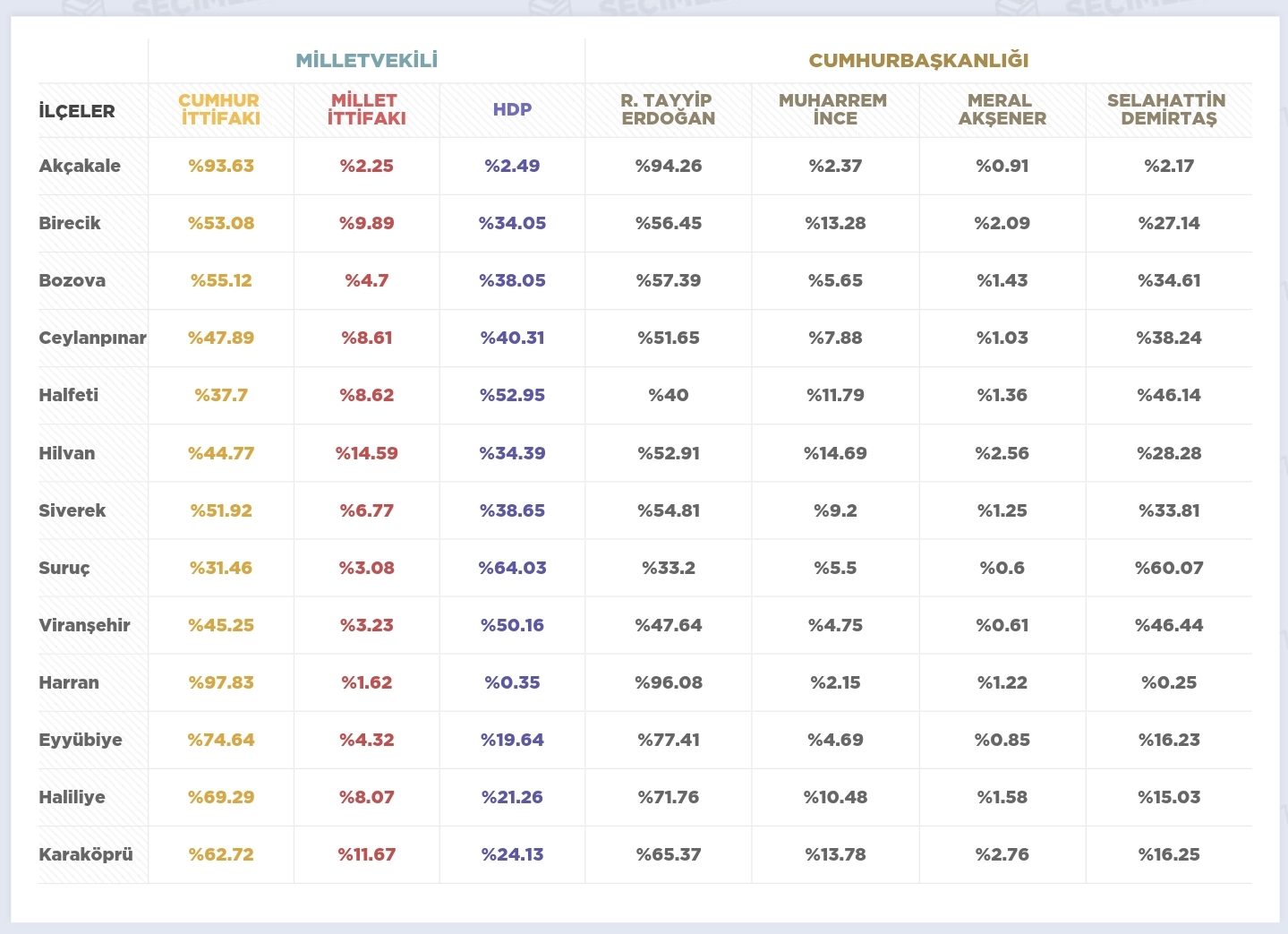Select the Haliliye district row label
This screenshot has height=934, width=1288.
coord(72,797)
